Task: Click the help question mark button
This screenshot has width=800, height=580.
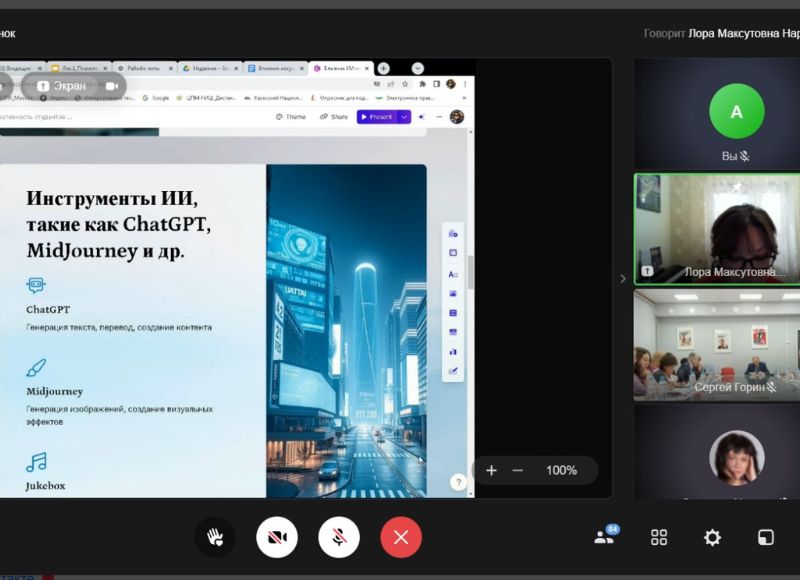Action: point(458,482)
